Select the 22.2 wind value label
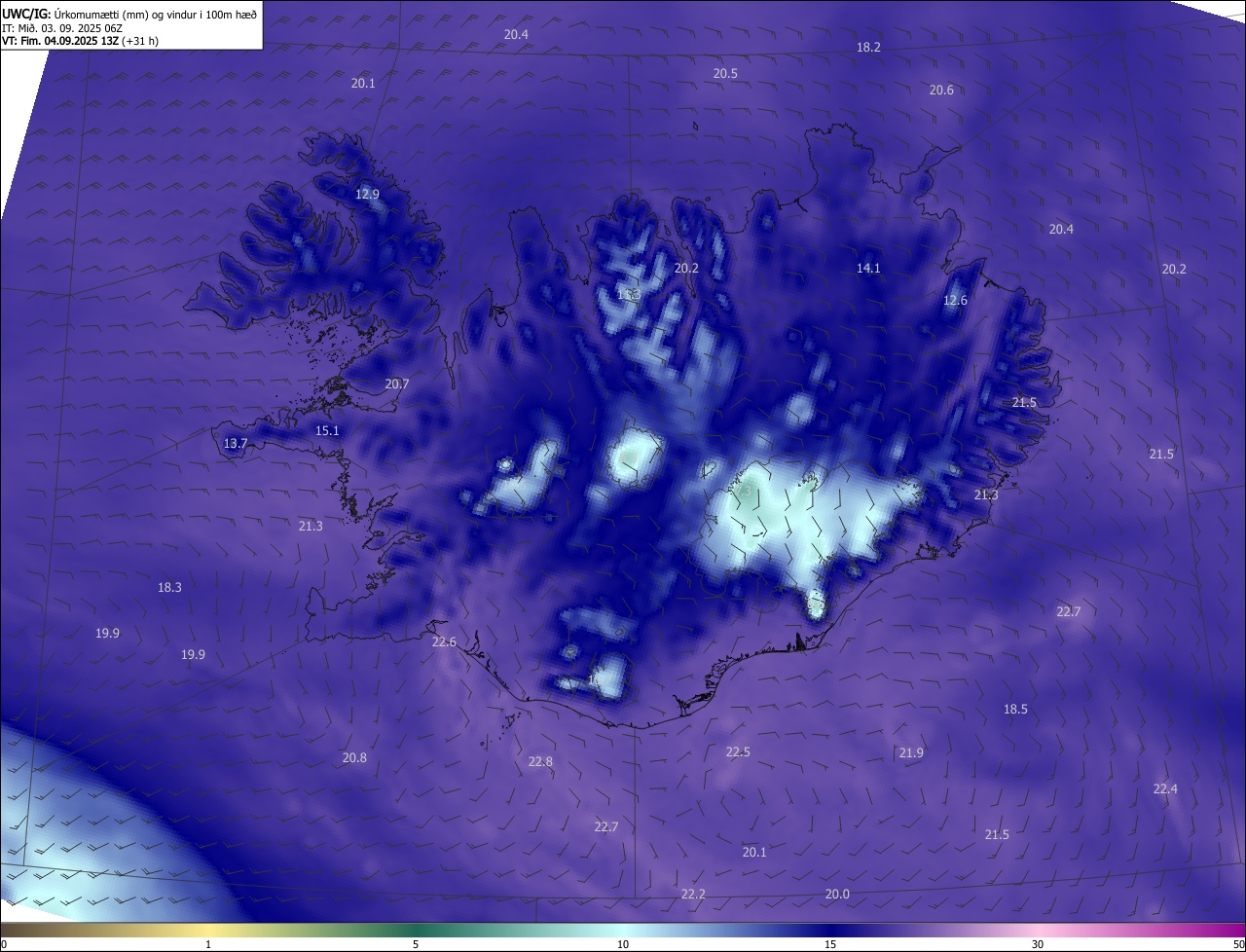1246x952 pixels. click(x=693, y=894)
